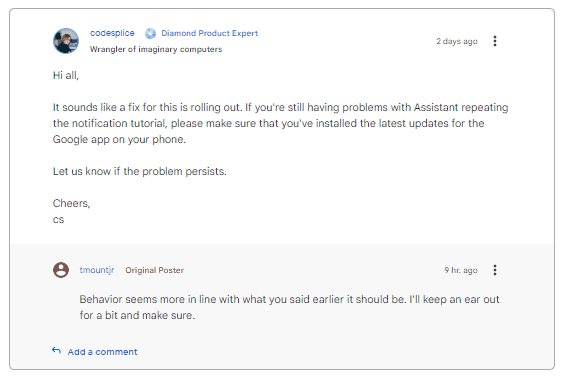Open the three-dot menu on codesplice's post
The width and height of the screenshot is (563, 384).
click(x=495, y=41)
